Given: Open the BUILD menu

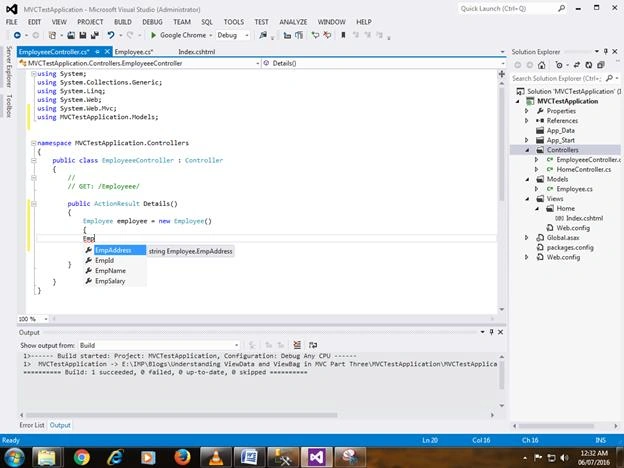Looking at the screenshot, I should tap(123, 22).
